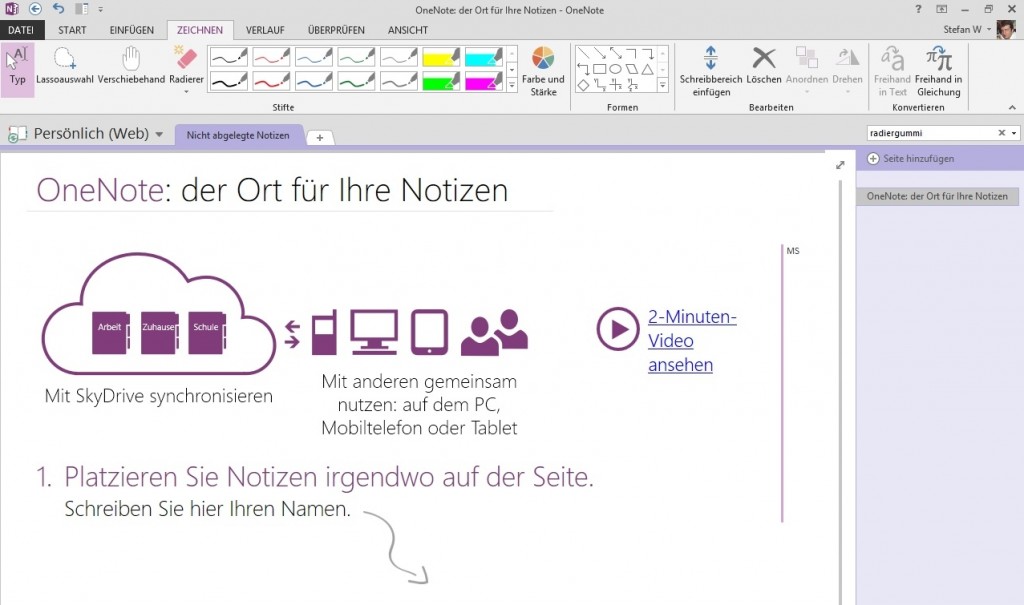
Task: Open the search scope dropdown arrow
Action: pyautogui.click(x=1014, y=133)
